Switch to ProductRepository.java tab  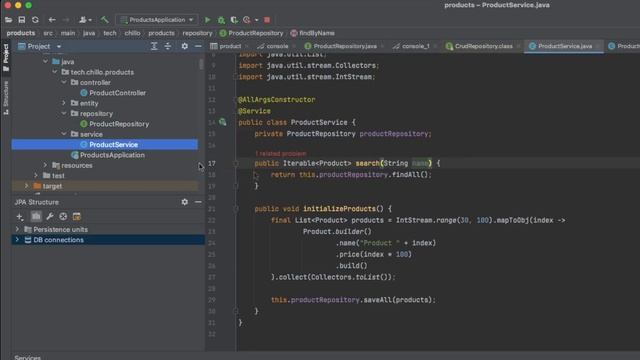(345, 46)
